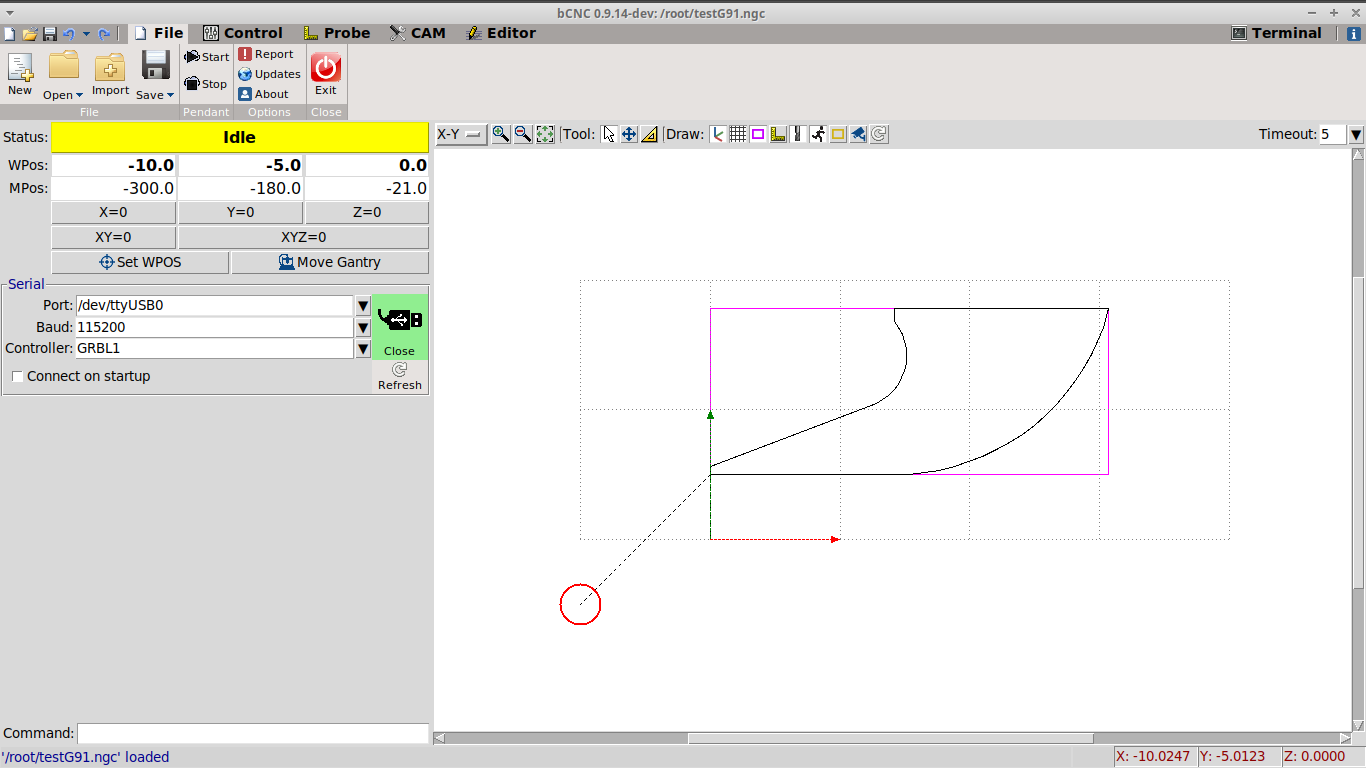The width and height of the screenshot is (1366, 768).
Task: Zoom in on the canvas
Action: (501, 134)
